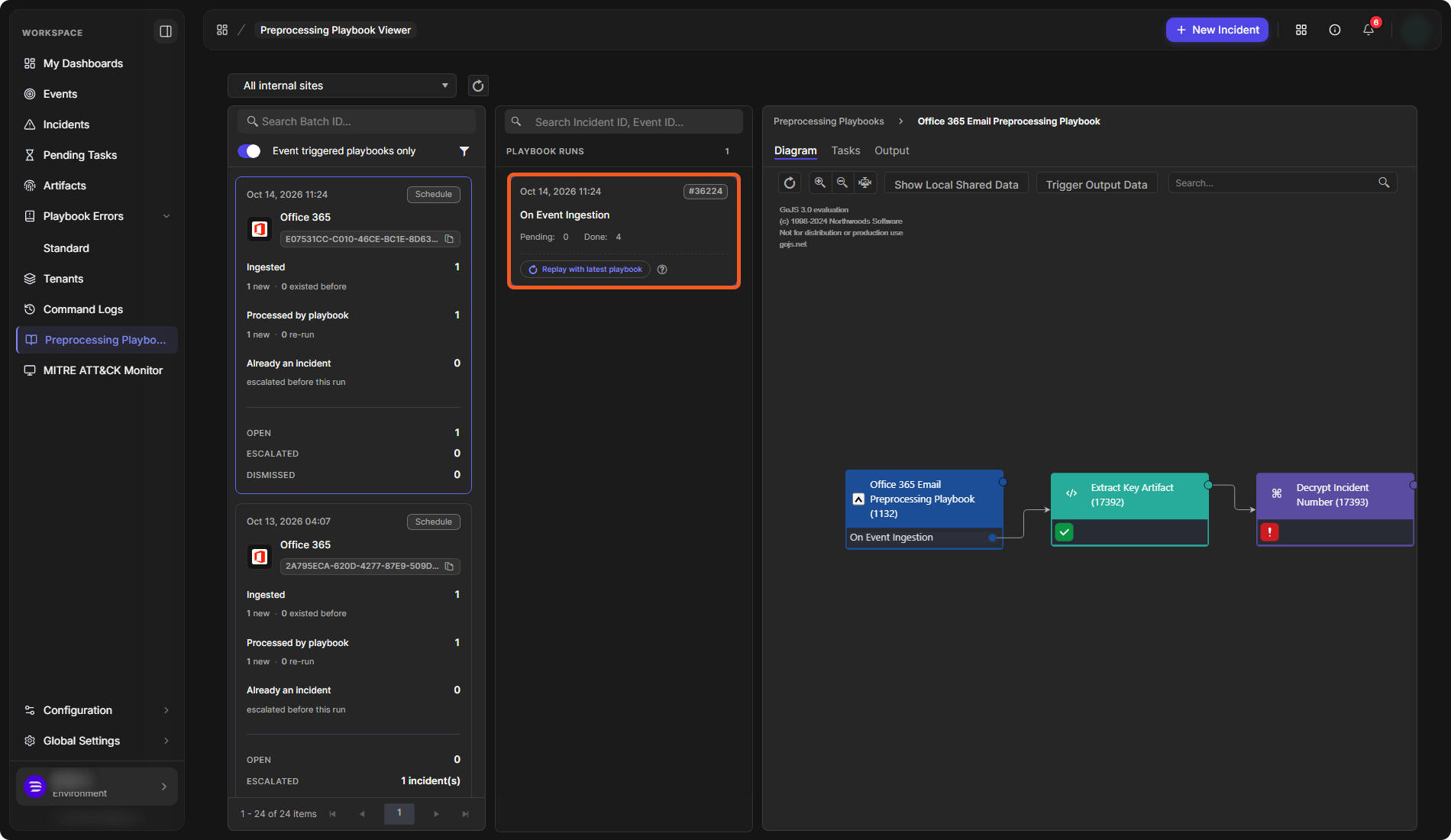The image size is (1451, 840).
Task: Copy the E07531CC batch ID
Action: pyautogui.click(x=449, y=239)
